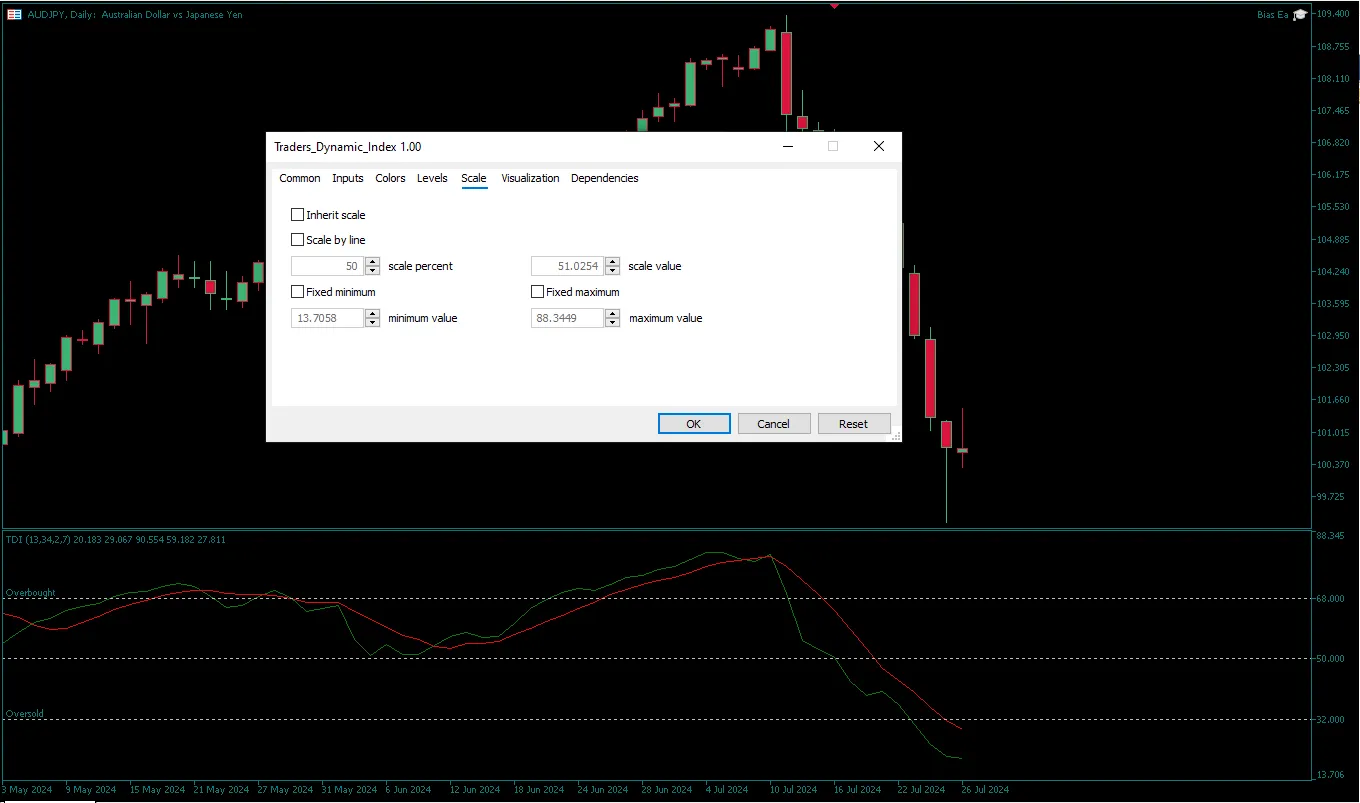Close the Traders_Dynamic_Index dialog
The width and height of the screenshot is (1360, 803).
878,146
